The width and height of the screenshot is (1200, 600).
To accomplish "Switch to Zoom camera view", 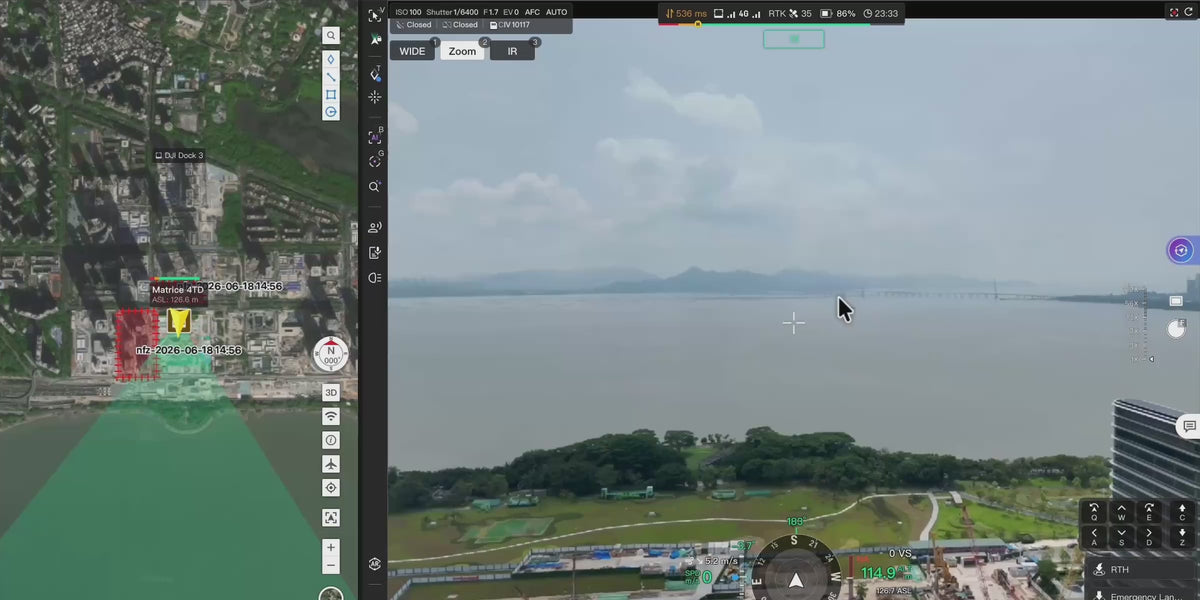I will click(462, 51).
